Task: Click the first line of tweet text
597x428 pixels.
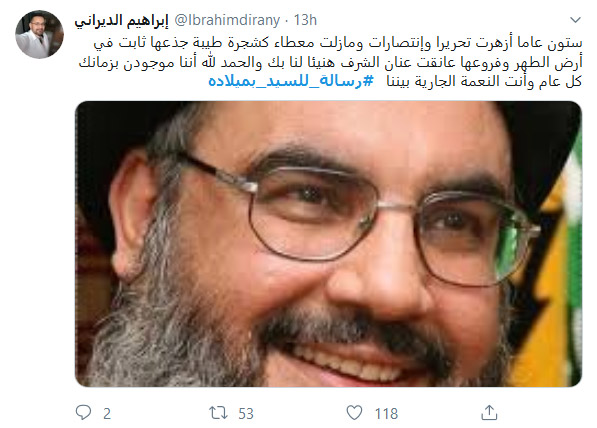Action: [338, 43]
